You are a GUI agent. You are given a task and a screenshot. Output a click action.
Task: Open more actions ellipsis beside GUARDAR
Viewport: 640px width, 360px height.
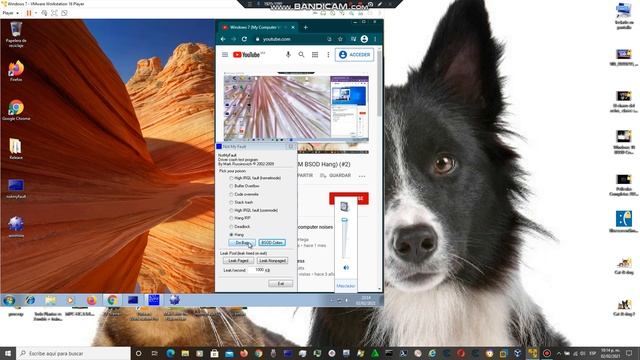click(x=362, y=176)
